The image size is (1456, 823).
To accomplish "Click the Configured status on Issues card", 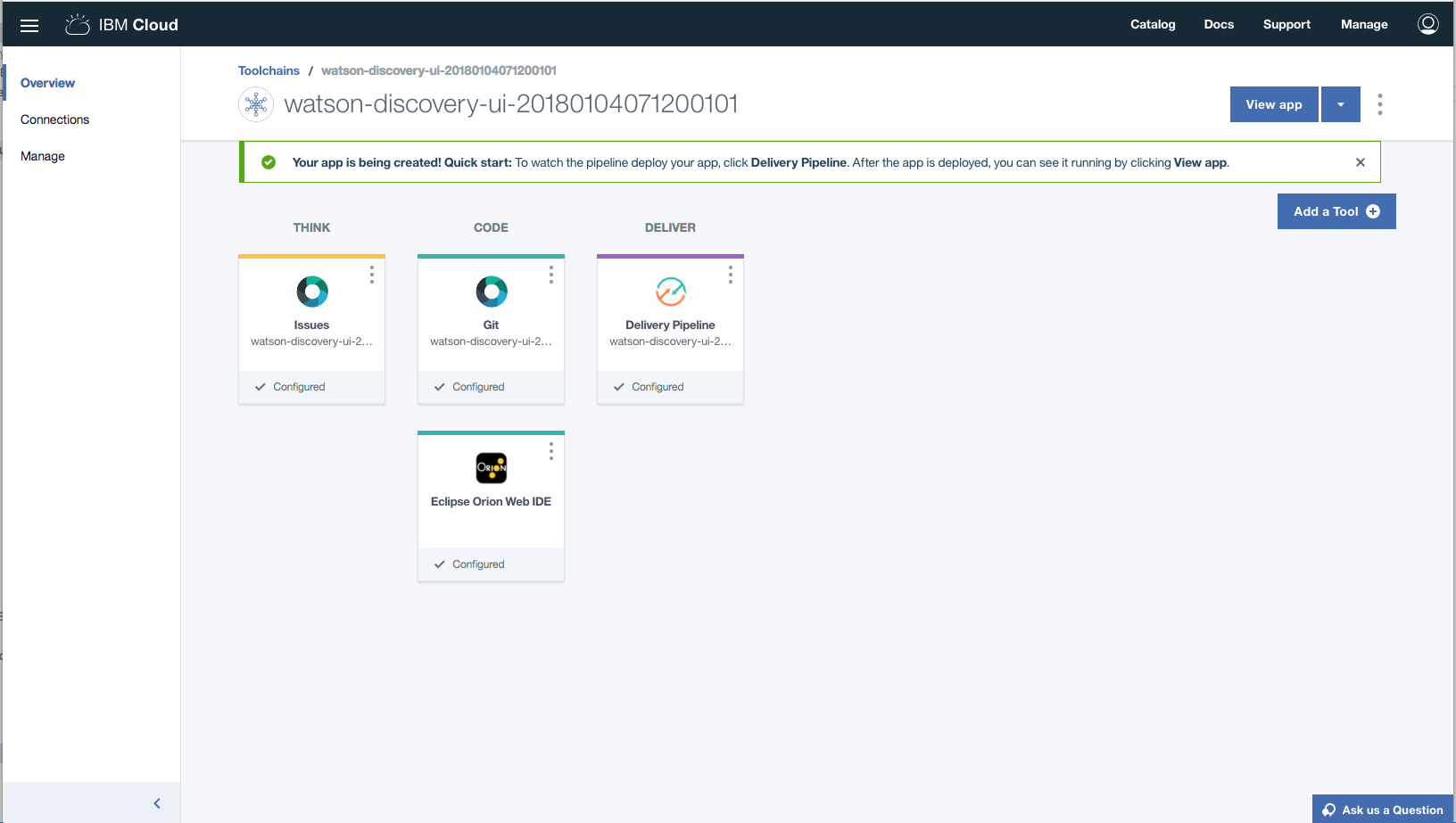I will coord(290,387).
